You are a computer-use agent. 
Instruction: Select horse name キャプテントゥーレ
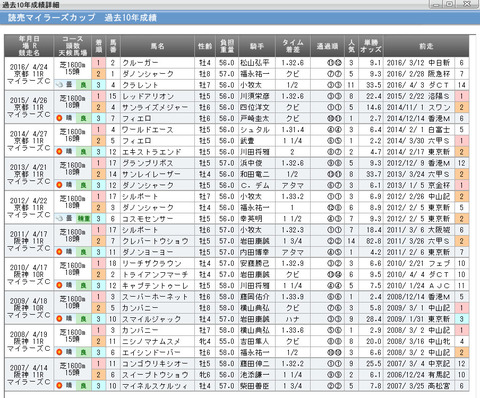155,286
